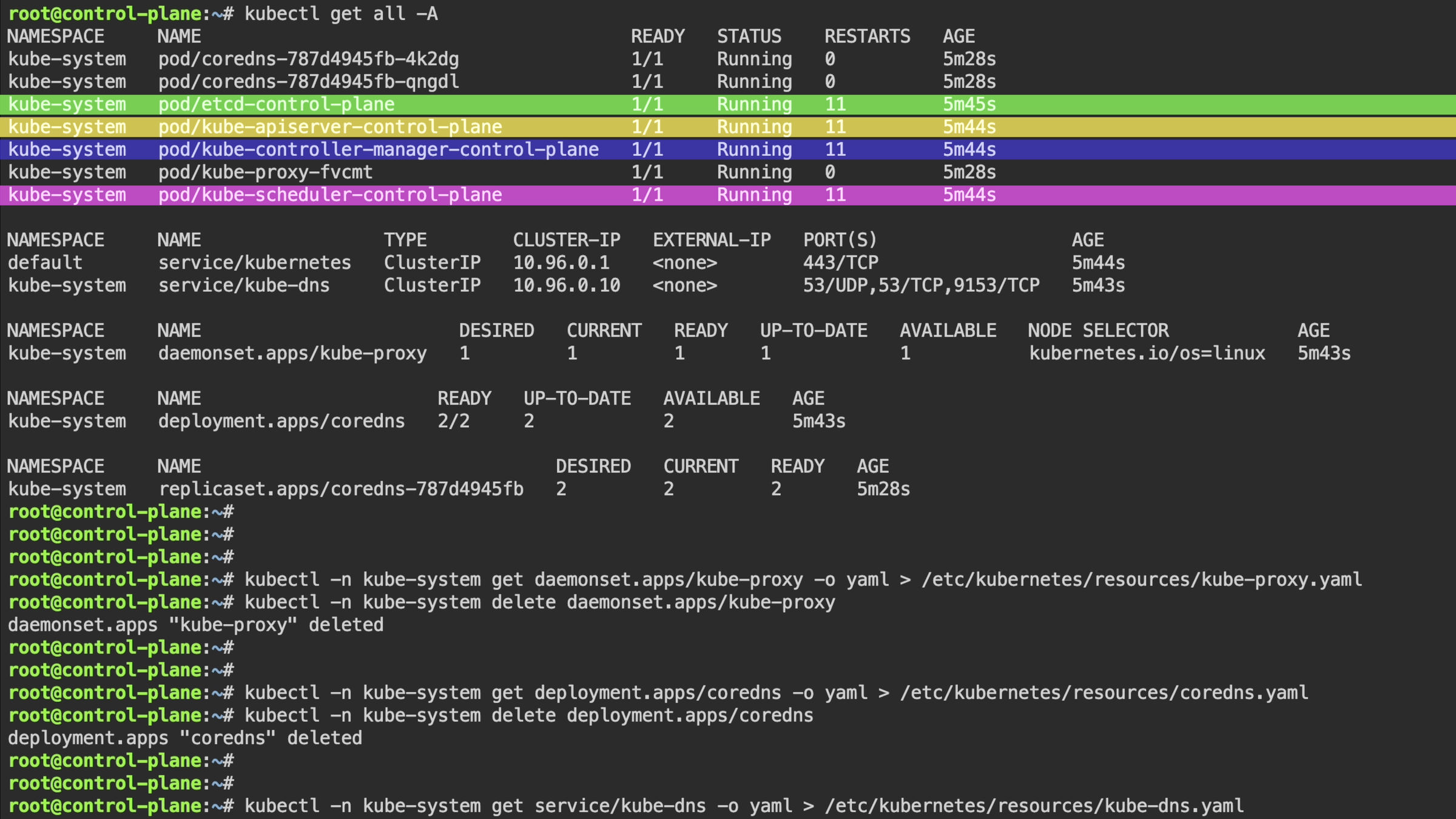Viewport: 1456px width, 819px height.
Task: Click the last command line with kube-dns.yaml
Action: point(744,806)
